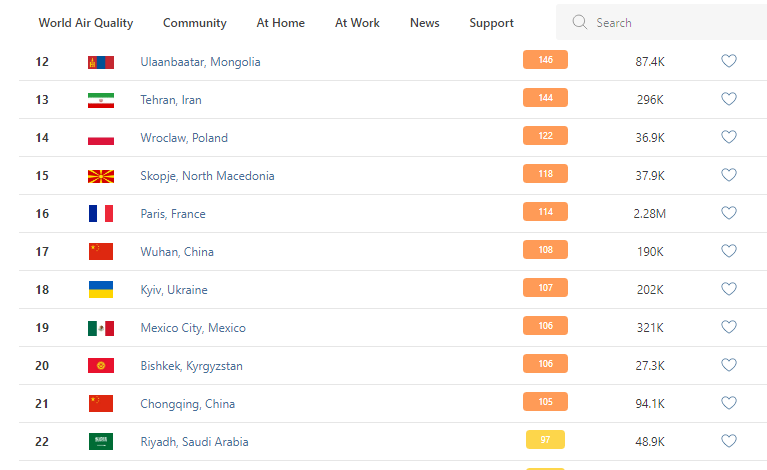Click the heart icon for Wroclaw, Poland
This screenshot has width=767, height=470.
(x=729, y=137)
